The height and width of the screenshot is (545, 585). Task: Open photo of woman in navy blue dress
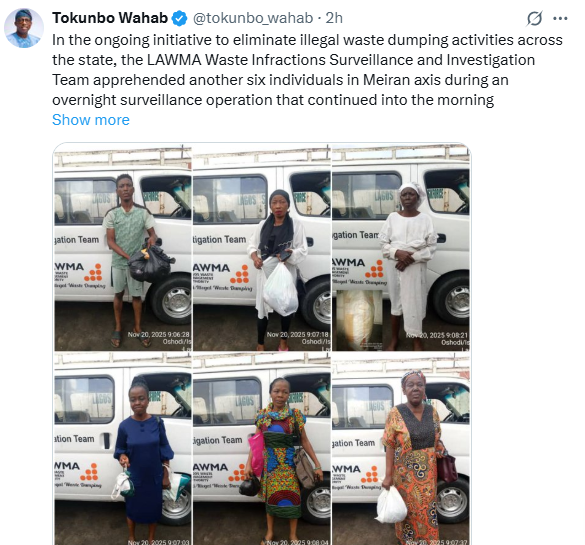pos(123,448)
